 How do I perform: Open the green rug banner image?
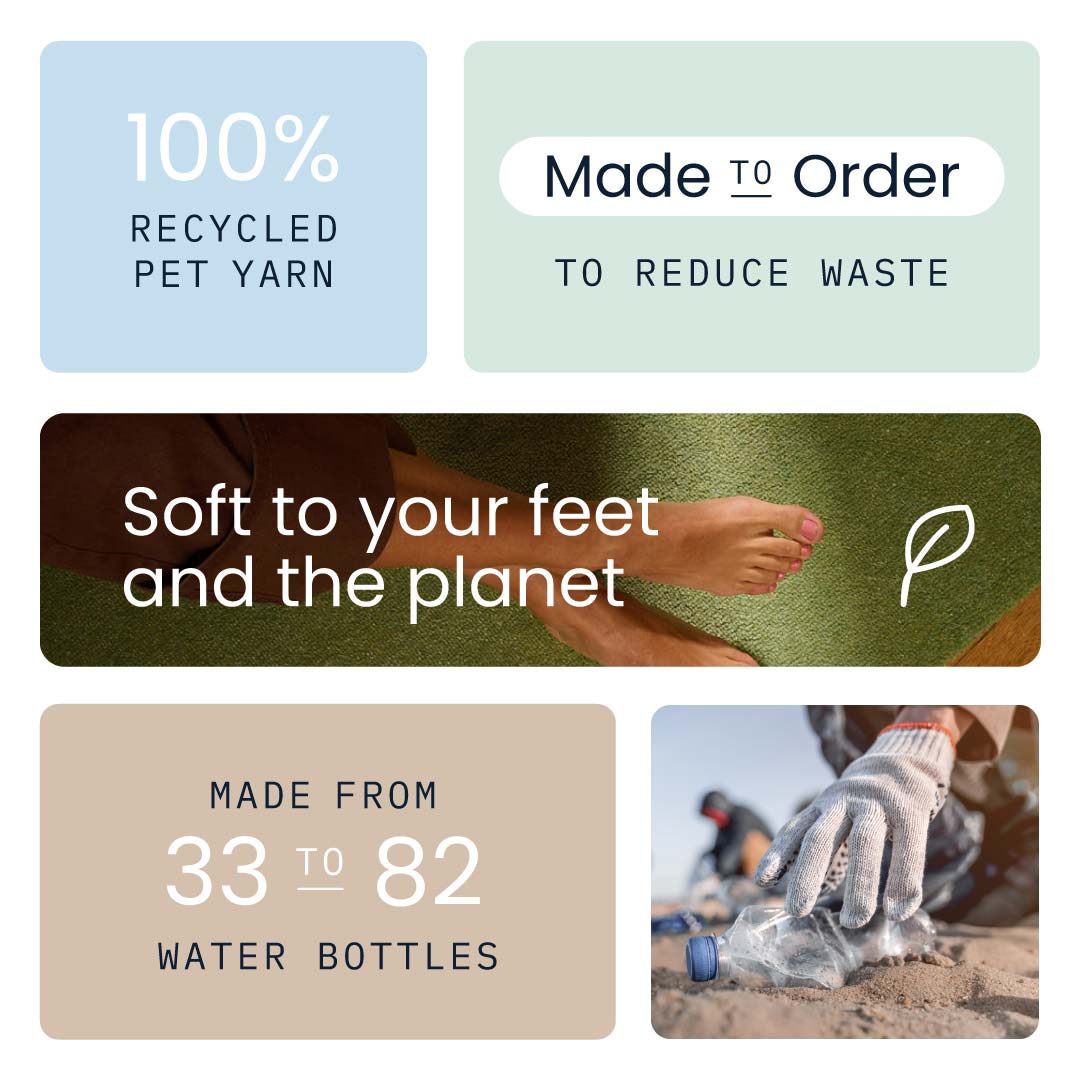(x=540, y=539)
